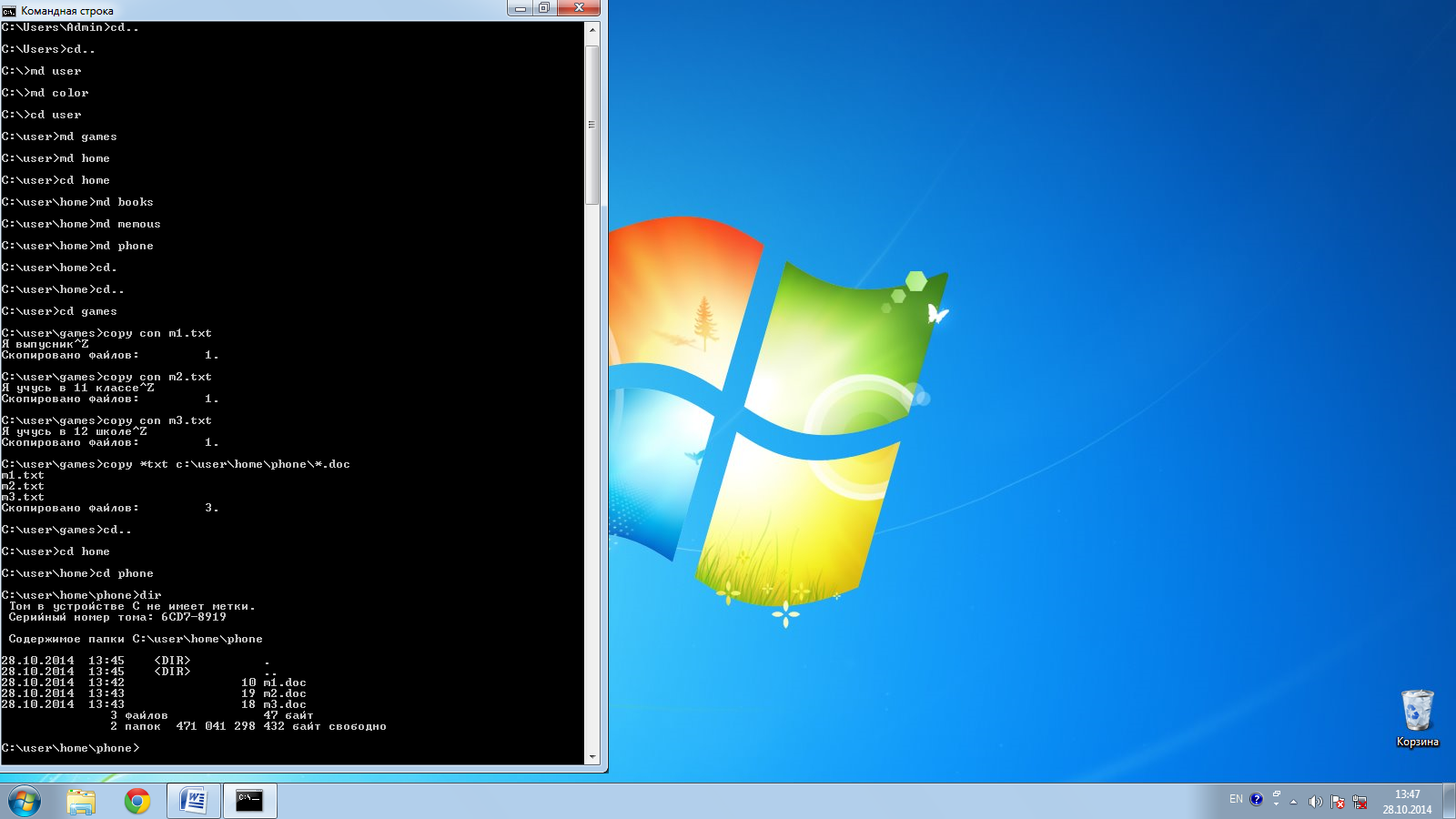Click 'Содержимое папки C:\user\home\phone' line
1456x819 pixels.
(x=136, y=639)
